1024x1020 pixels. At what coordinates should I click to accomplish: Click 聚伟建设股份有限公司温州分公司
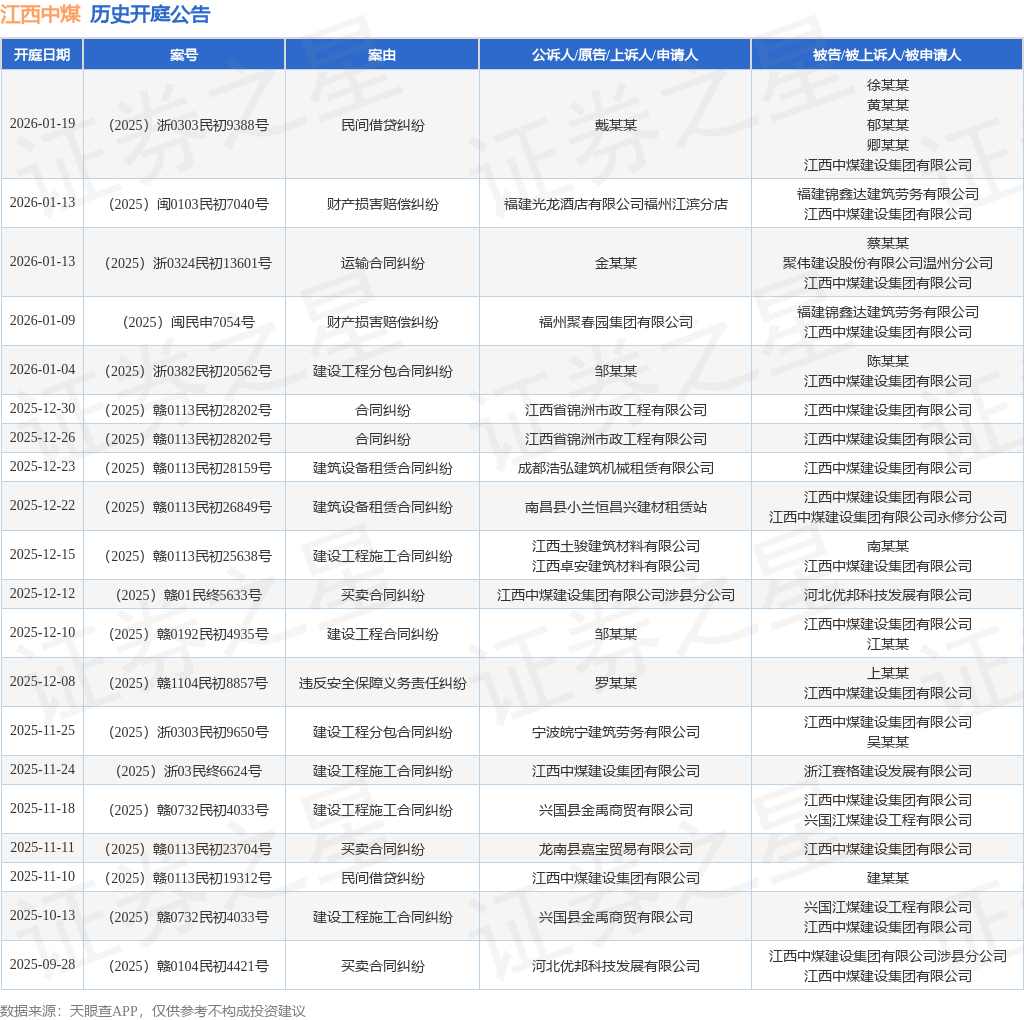(x=888, y=263)
